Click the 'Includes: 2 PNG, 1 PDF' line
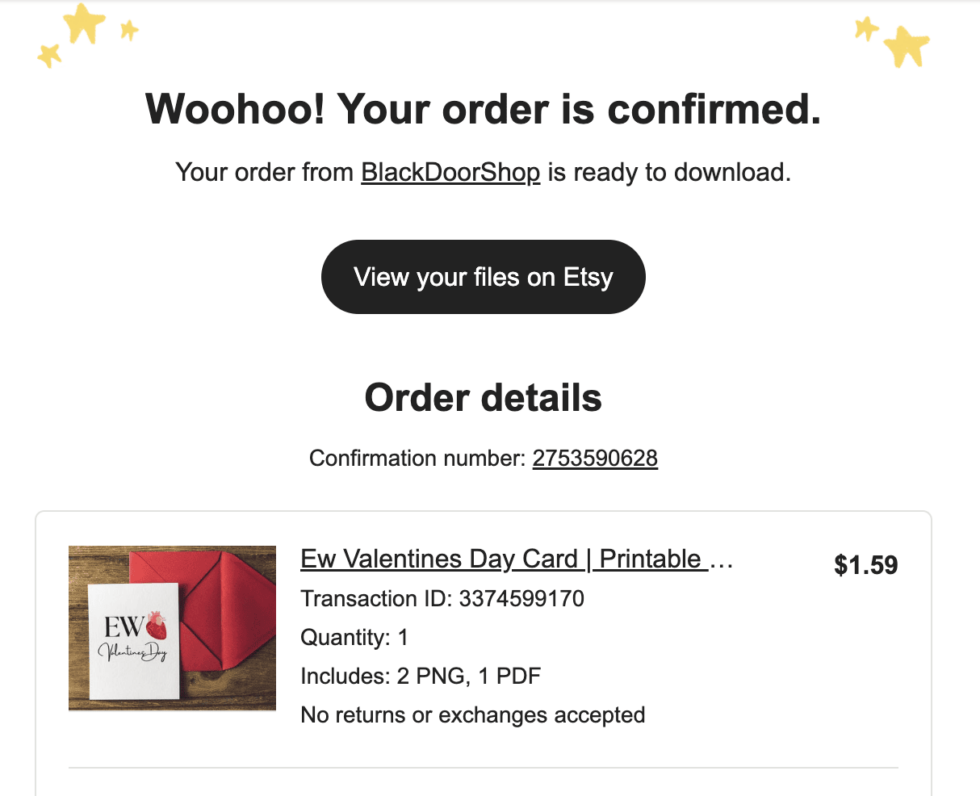 420,676
